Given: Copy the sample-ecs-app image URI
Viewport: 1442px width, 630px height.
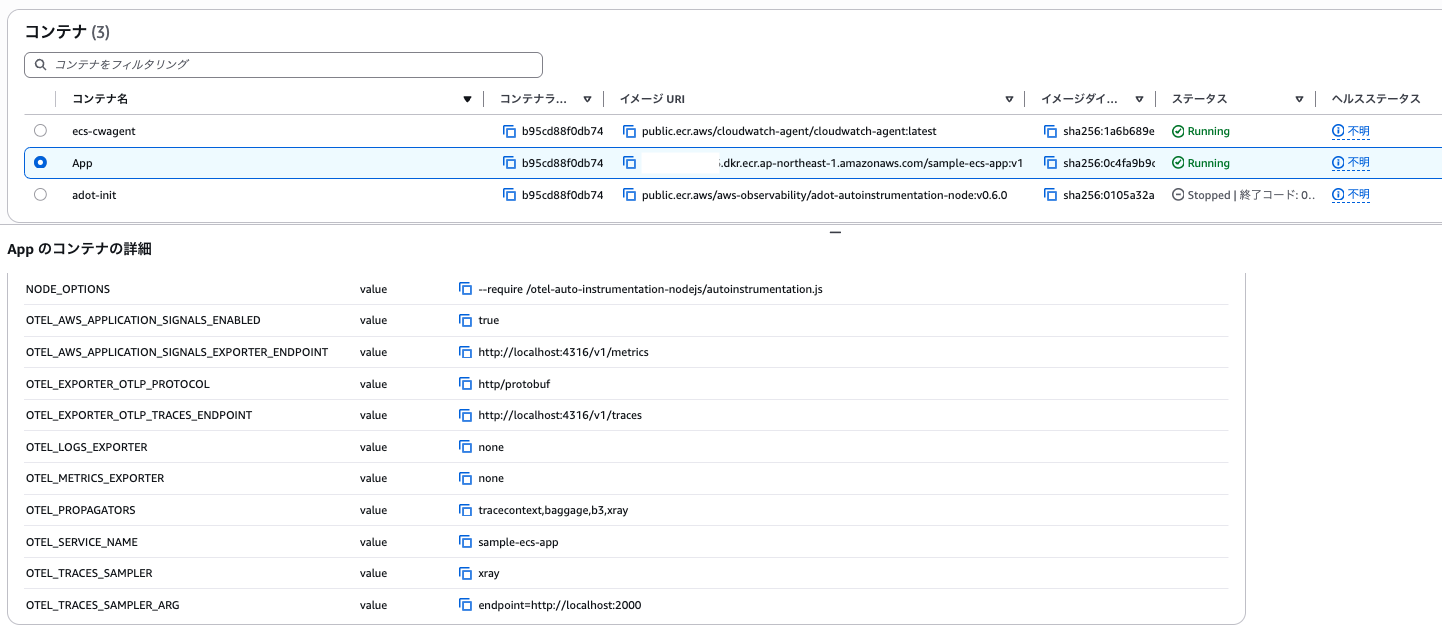Looking at the screenshot, I should coord(629,163).
